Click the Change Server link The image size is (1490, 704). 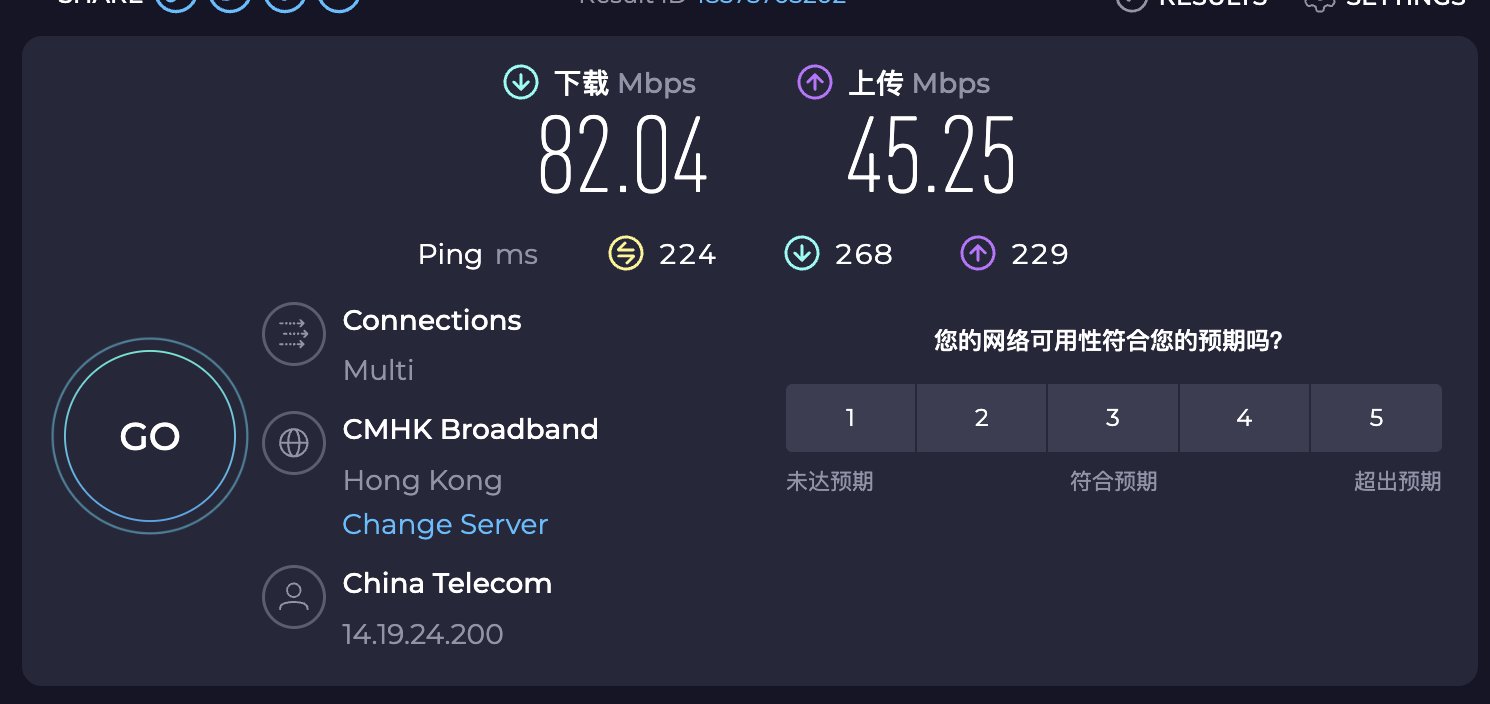445,524
